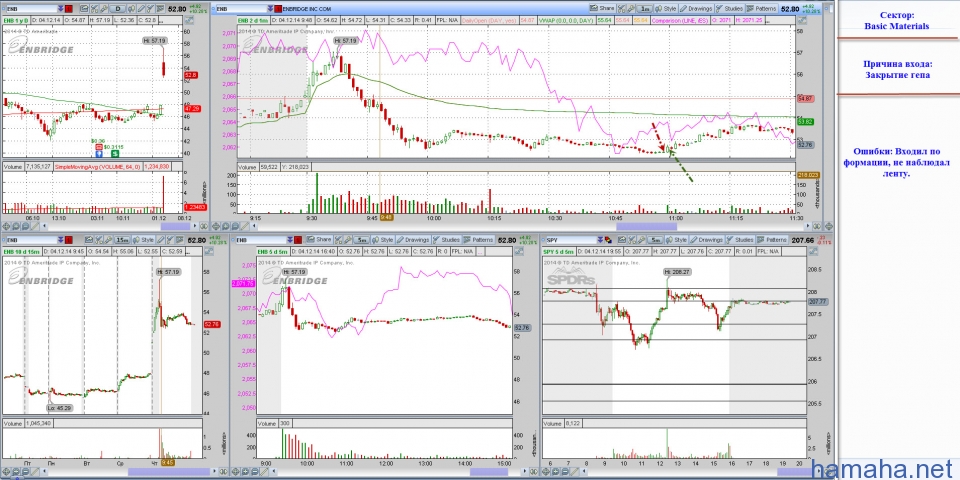The height and width of the screenshot is (480, 960).
Task: Expand the symbol dropdown arrow in the SPY chart
Action: [600, 240]
